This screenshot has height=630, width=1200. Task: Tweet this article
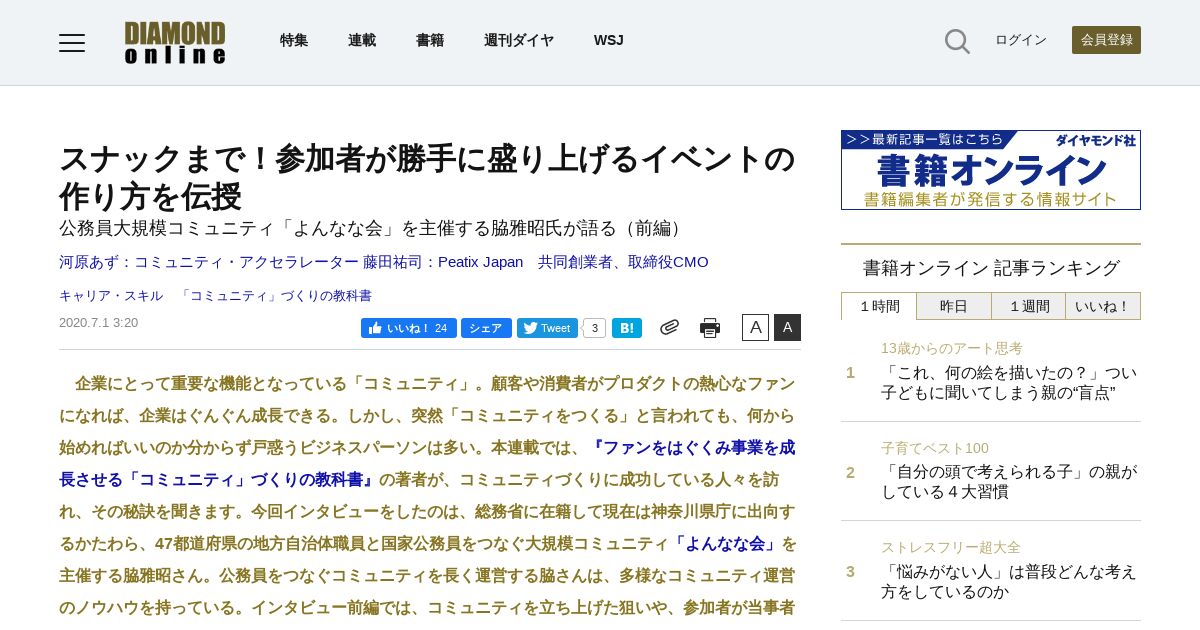[547, 328]
